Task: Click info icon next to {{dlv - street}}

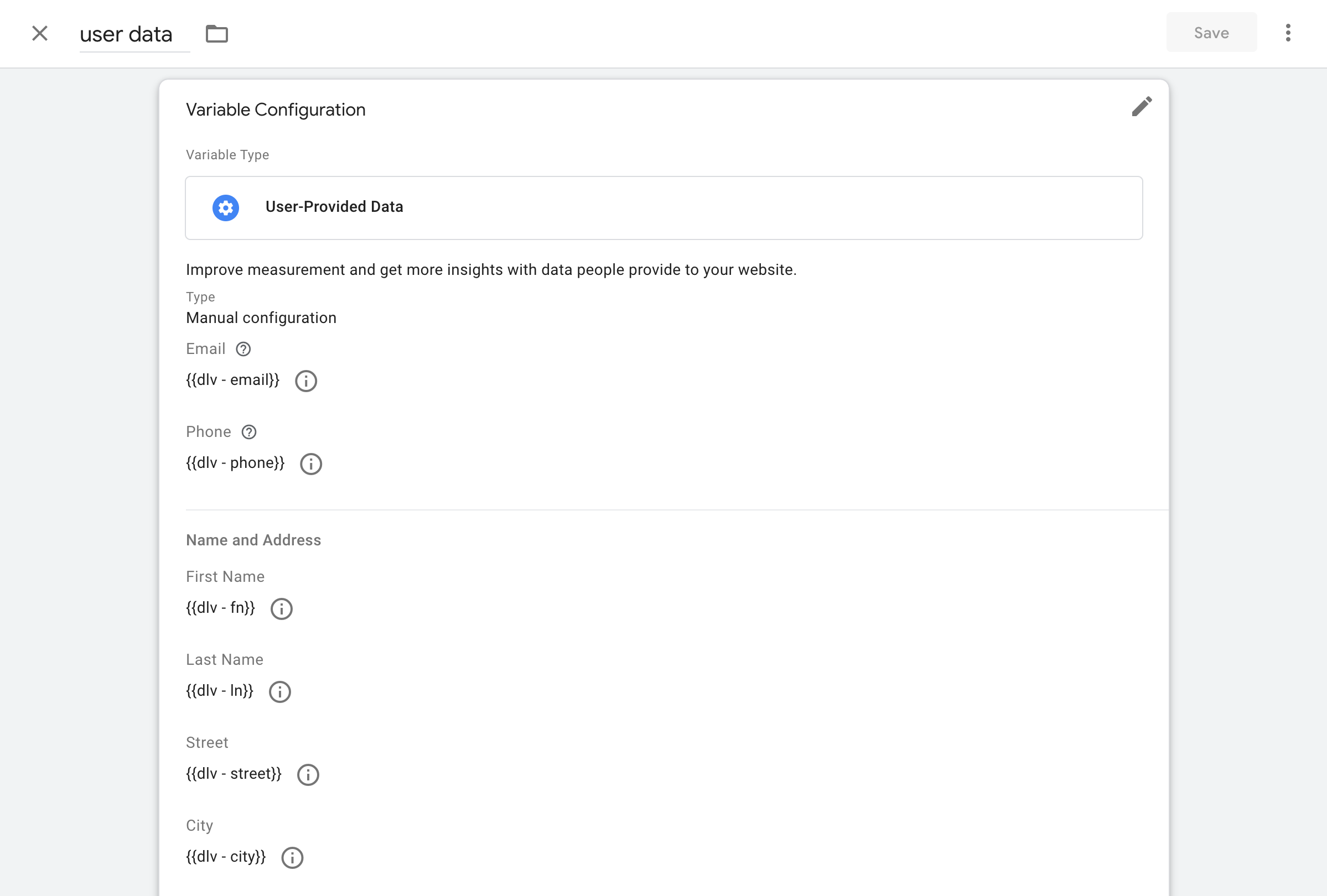Action: [308, 774]
